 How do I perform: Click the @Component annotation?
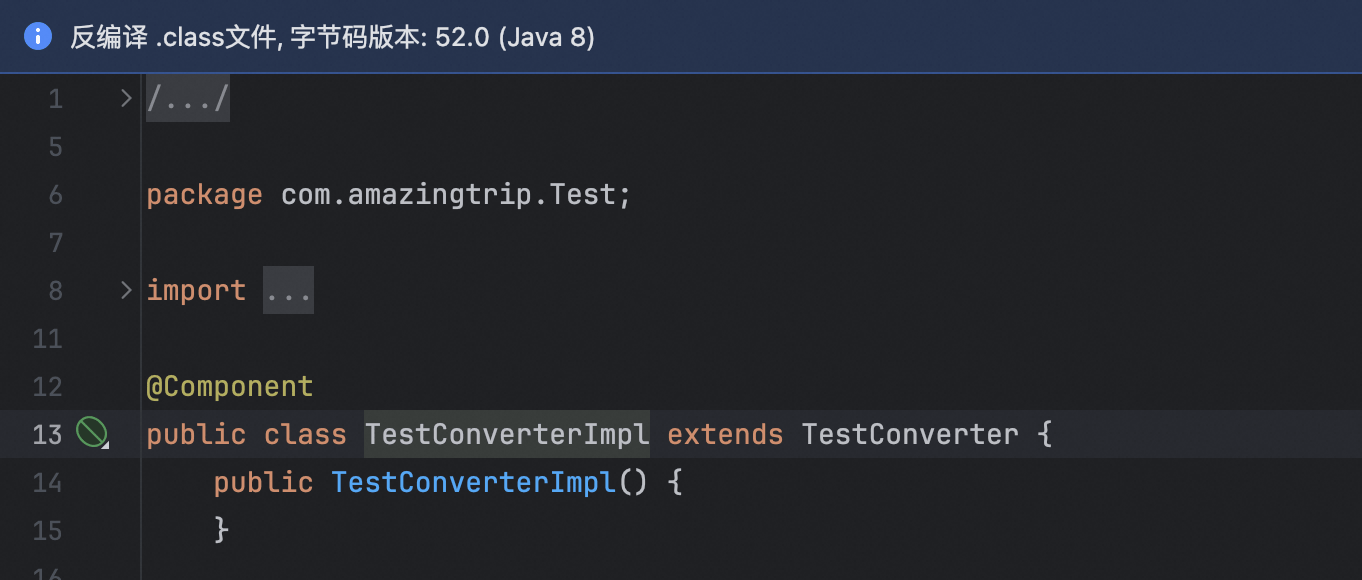pos(230,386)
